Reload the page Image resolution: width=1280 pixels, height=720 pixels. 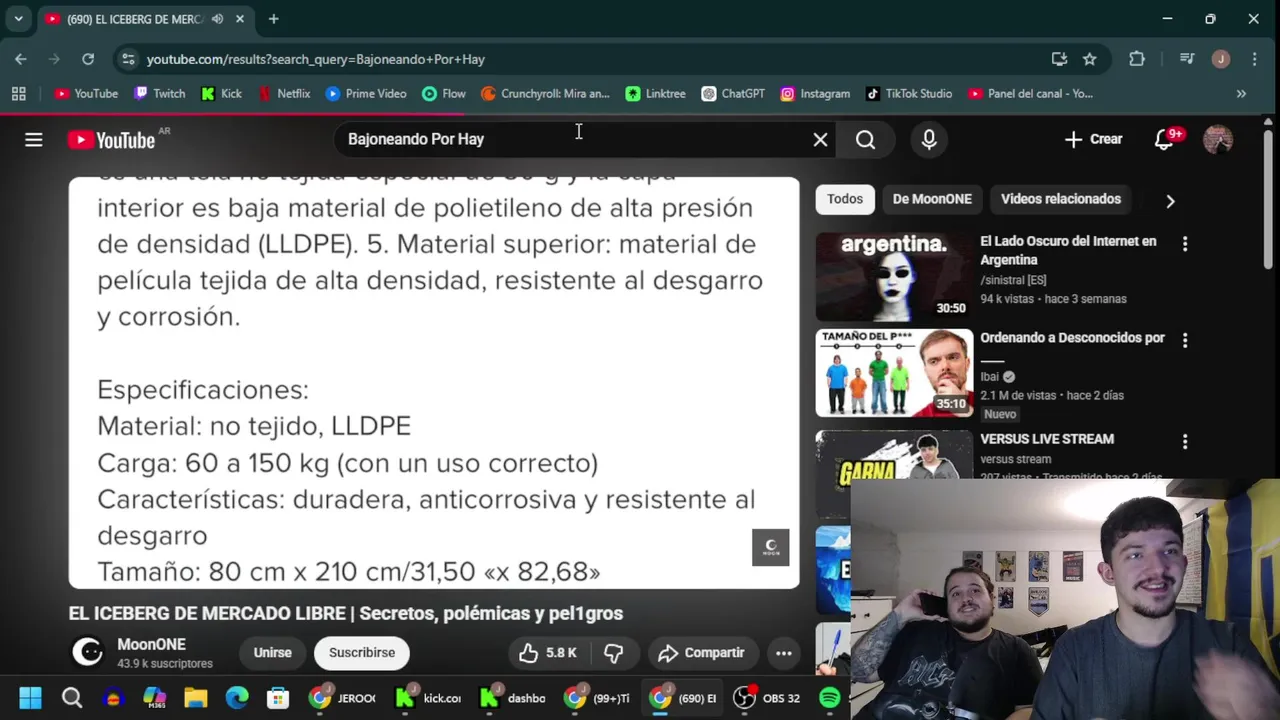pos(88,59)
